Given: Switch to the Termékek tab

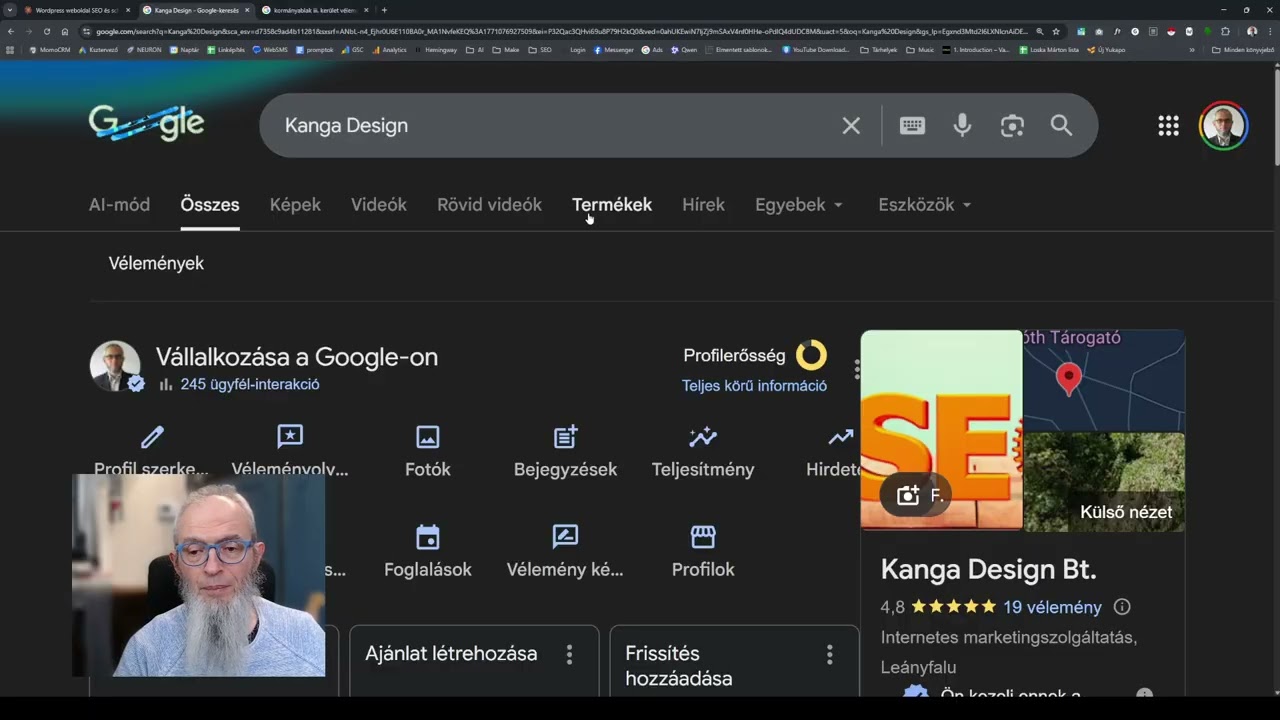Looking at the screenshot, I should [x=612, y=205].
